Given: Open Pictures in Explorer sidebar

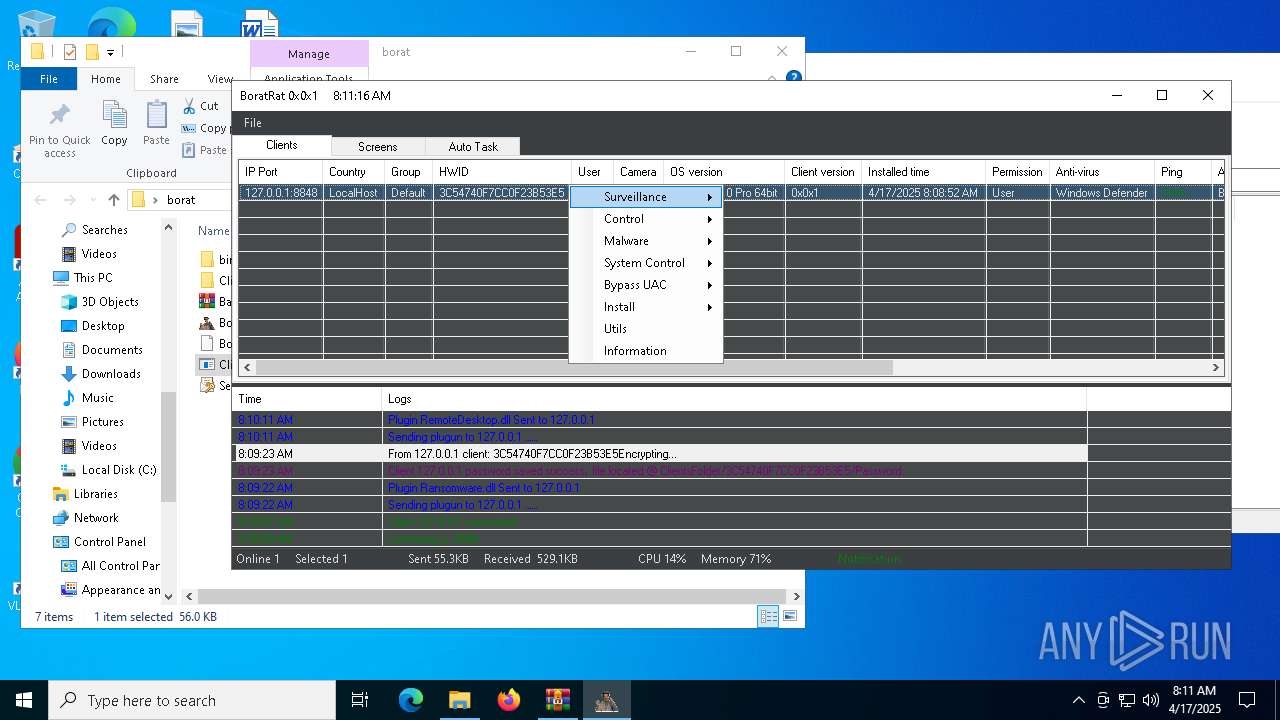Looking at the screenshot, I should pyautogui.click(x=103, y=422).
